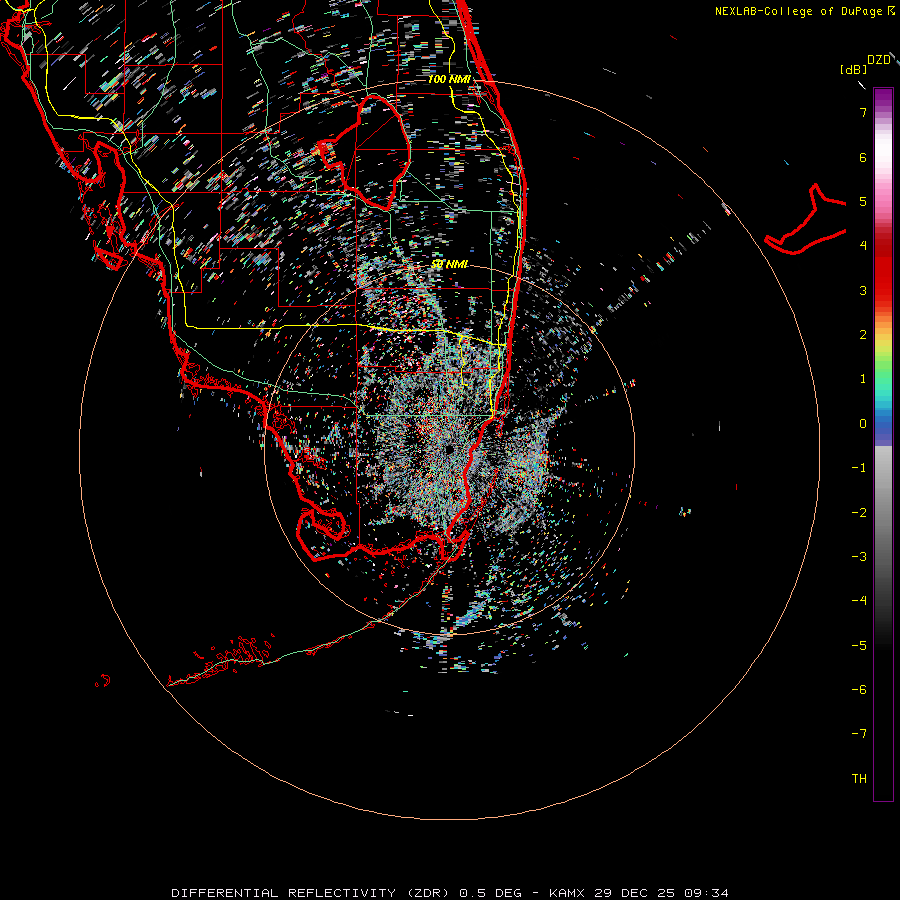Click the "5" value on the ZDR scale
900x900 pixels.
click(x=863, y=201)
